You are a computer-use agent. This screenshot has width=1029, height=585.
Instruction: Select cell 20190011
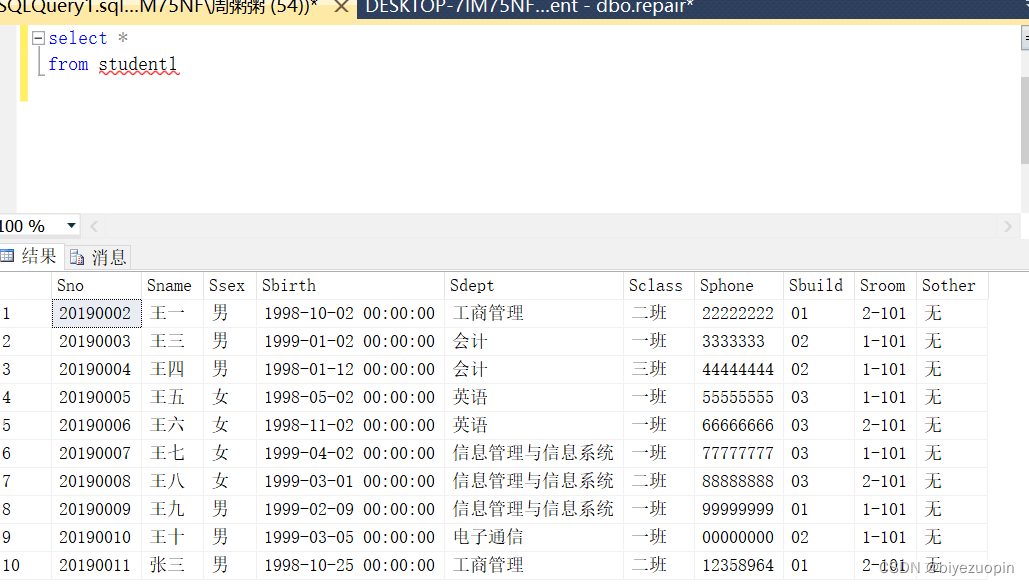click(x=96, y=565)
